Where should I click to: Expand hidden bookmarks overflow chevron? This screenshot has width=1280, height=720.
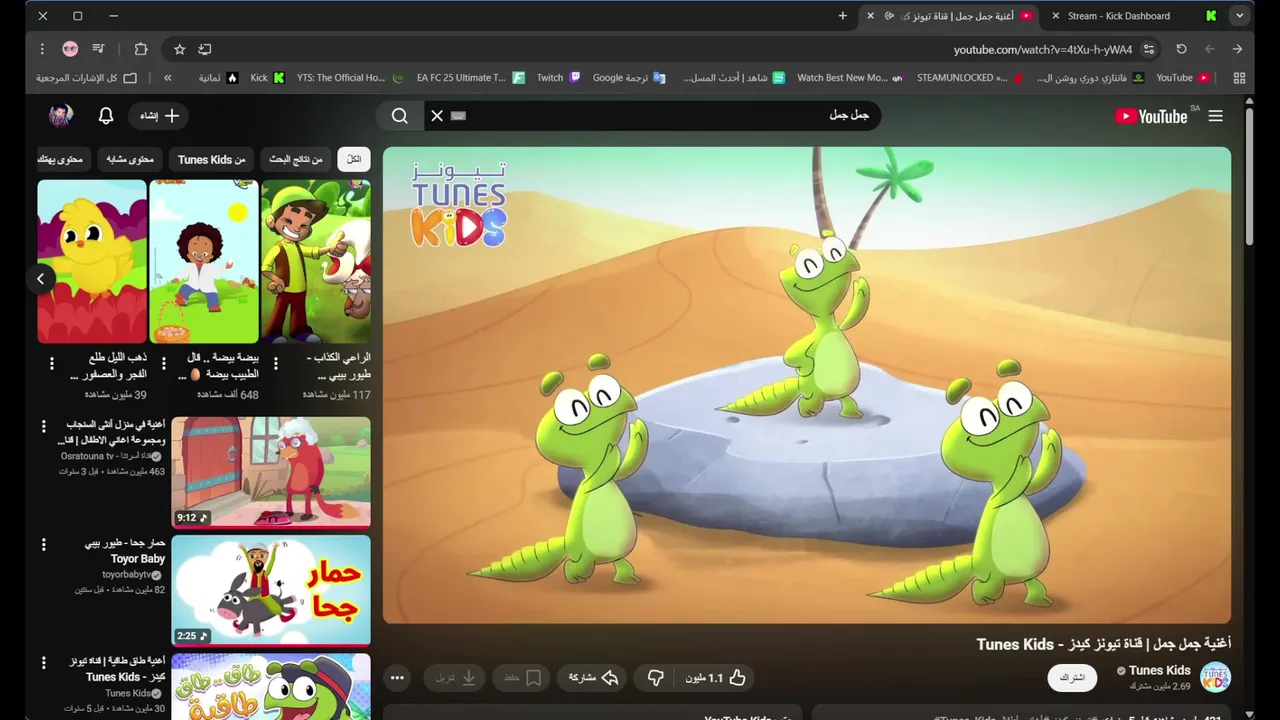[x=167, y=78]
